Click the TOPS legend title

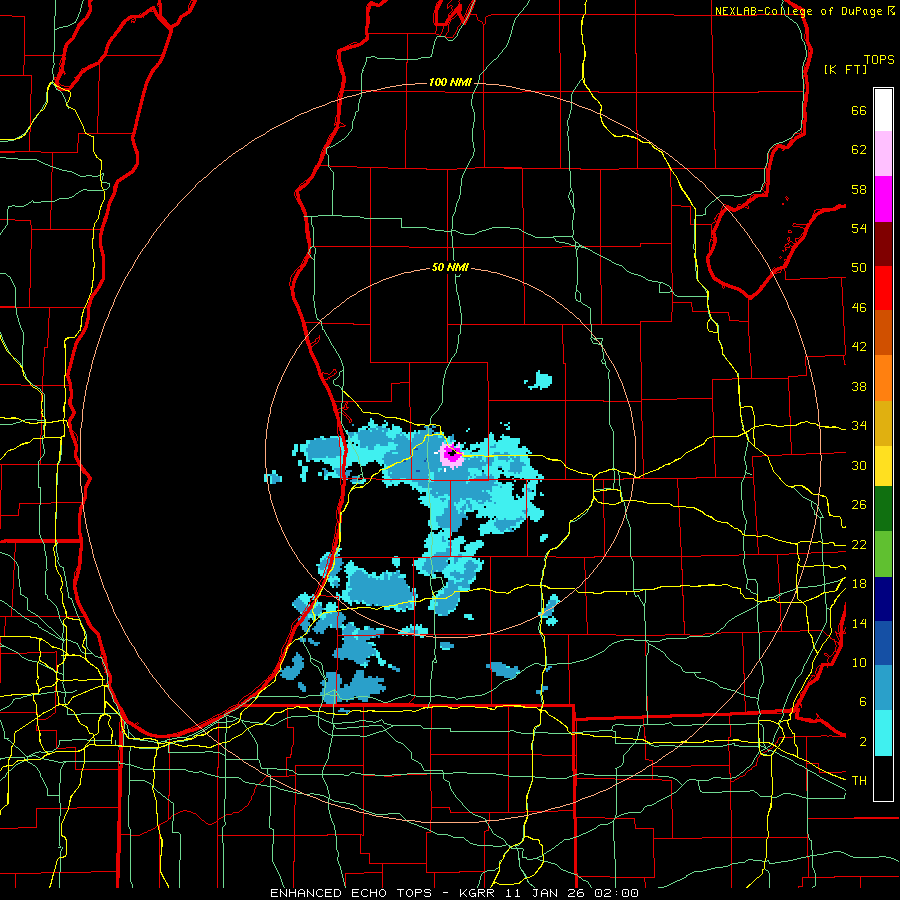point(879,60)
